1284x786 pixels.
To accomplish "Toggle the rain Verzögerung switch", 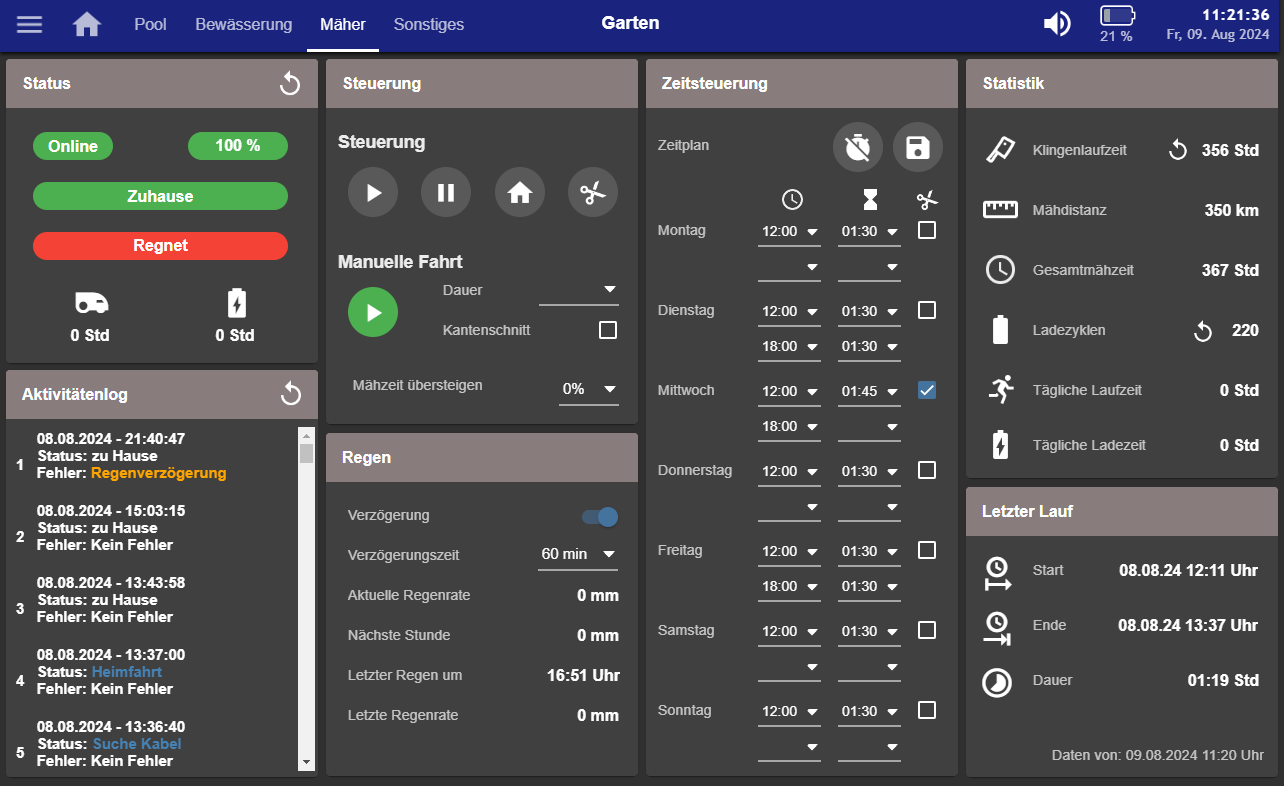I will (x=600, y=516).
